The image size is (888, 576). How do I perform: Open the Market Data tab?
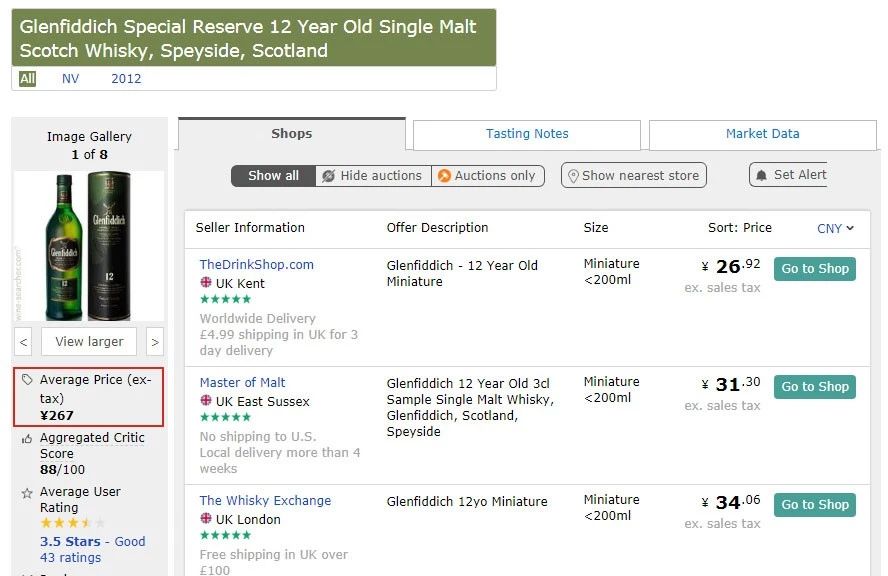(x=762, y=134)
